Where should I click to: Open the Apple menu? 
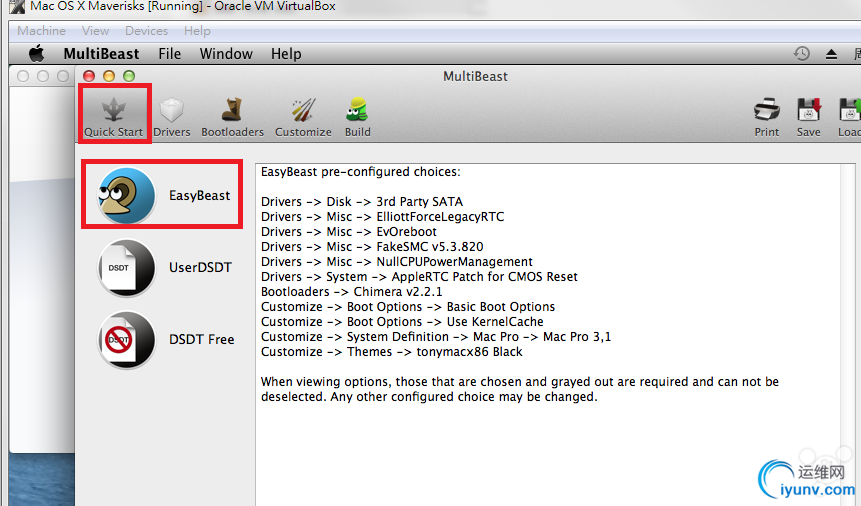click(x=36, y=54)
